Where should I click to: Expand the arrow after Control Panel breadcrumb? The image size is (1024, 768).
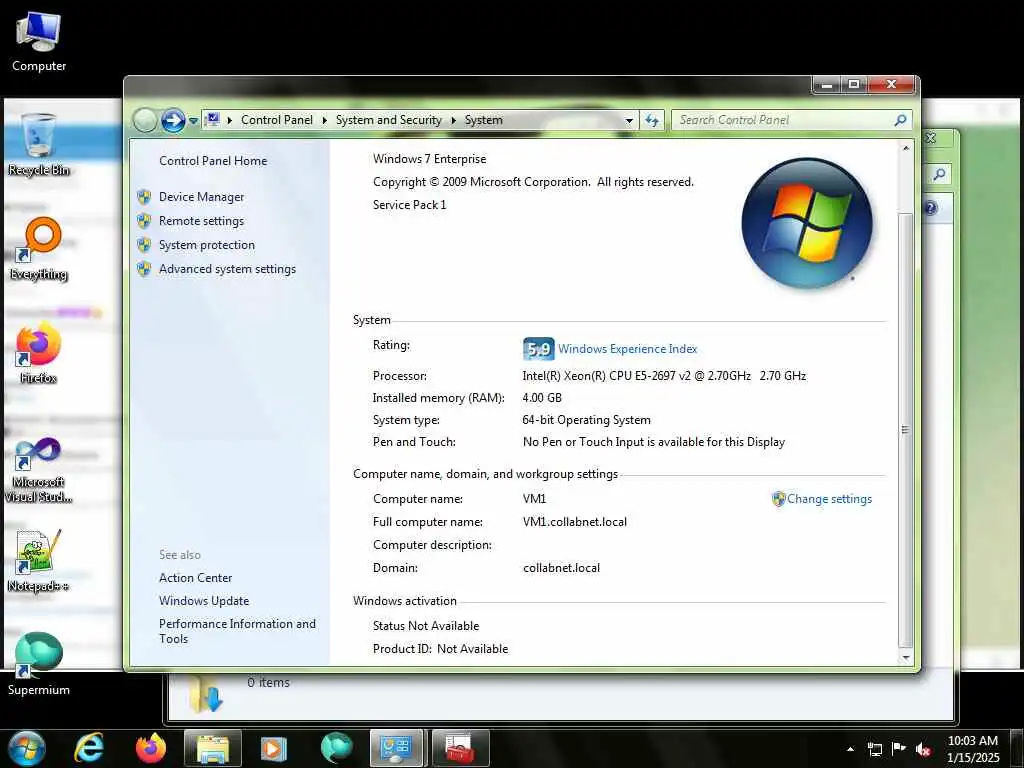click(325, 120)
